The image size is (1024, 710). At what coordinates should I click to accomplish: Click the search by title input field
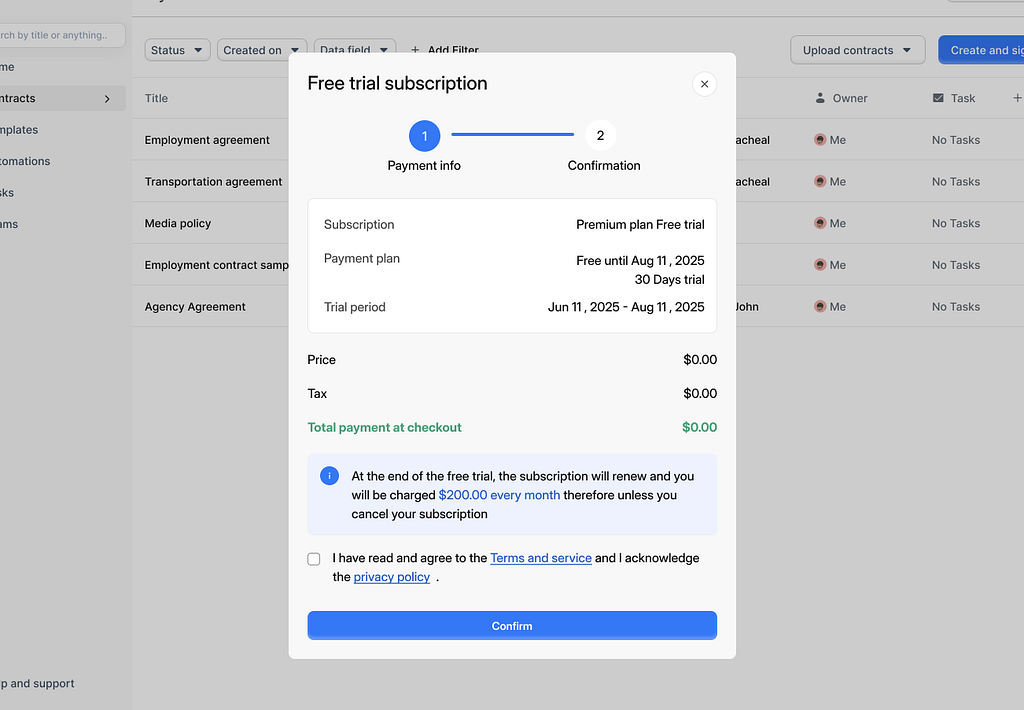(60, 35)
